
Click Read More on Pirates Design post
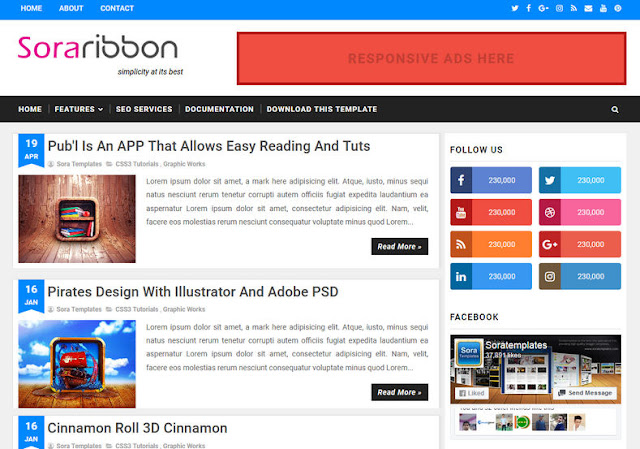pyautogui.click(x=400, y=392)
